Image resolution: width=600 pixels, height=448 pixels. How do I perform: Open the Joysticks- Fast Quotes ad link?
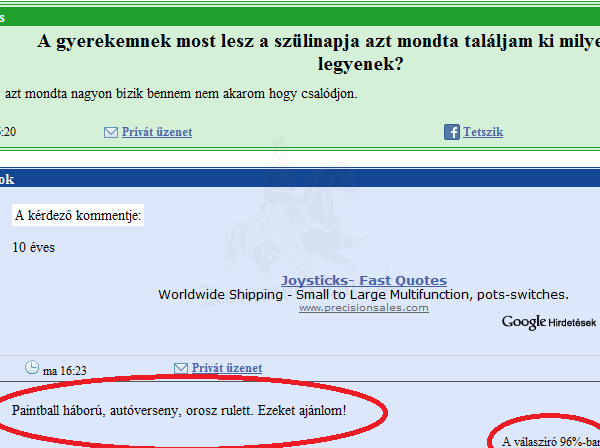pyautogui.click(x=364, y=280)
